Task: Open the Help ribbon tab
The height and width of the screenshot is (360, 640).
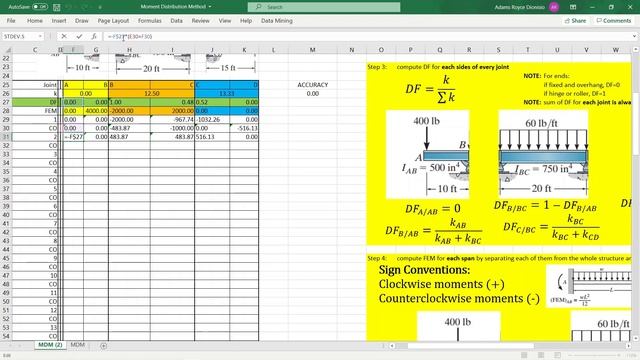Action: 246,20
